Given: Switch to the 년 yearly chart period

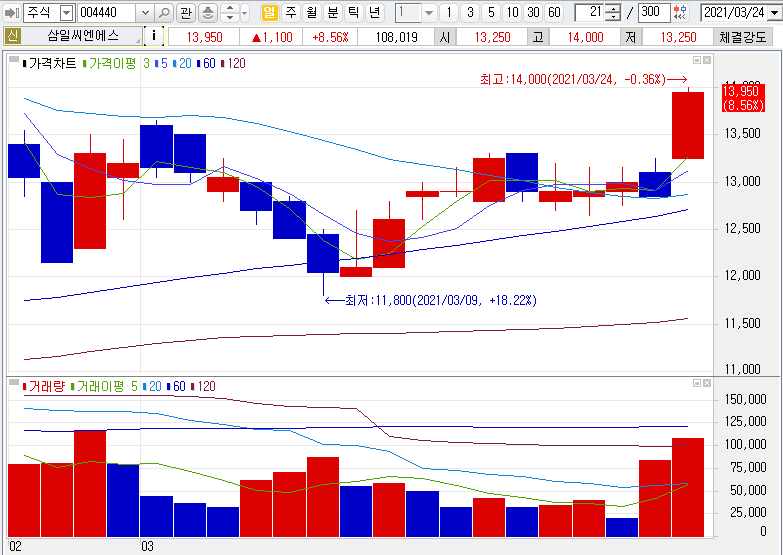Looking at the screenshot, I should coord(375,12).
